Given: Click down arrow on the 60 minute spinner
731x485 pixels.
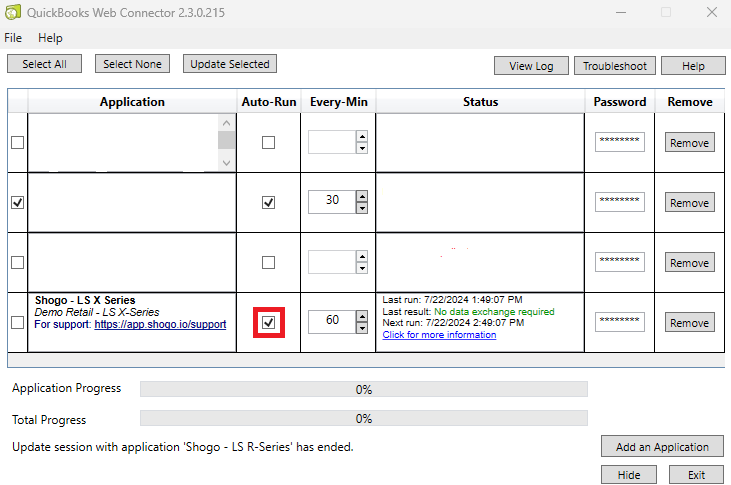Looking at the screenshot, I should pos(362,328).
